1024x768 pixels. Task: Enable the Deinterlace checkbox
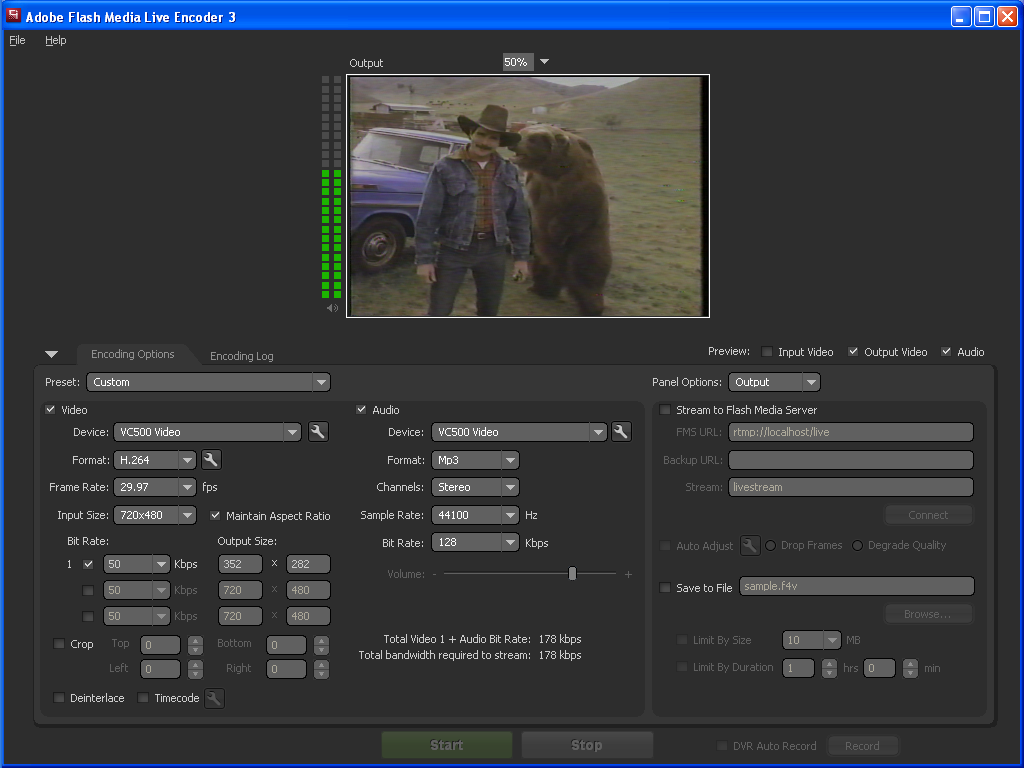[x=59, y=698]
